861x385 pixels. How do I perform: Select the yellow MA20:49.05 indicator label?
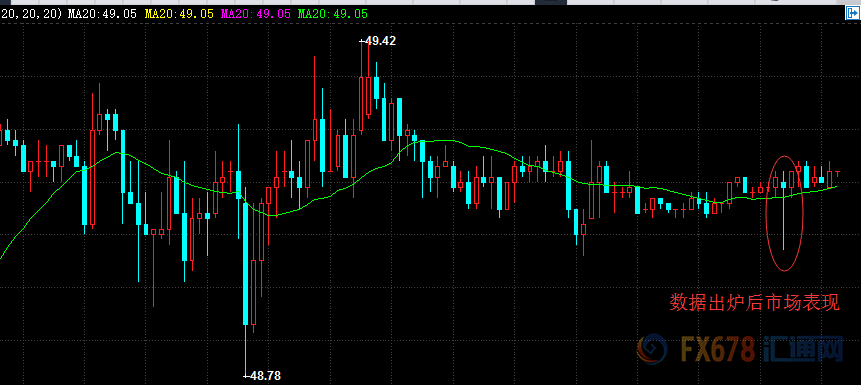179,14
